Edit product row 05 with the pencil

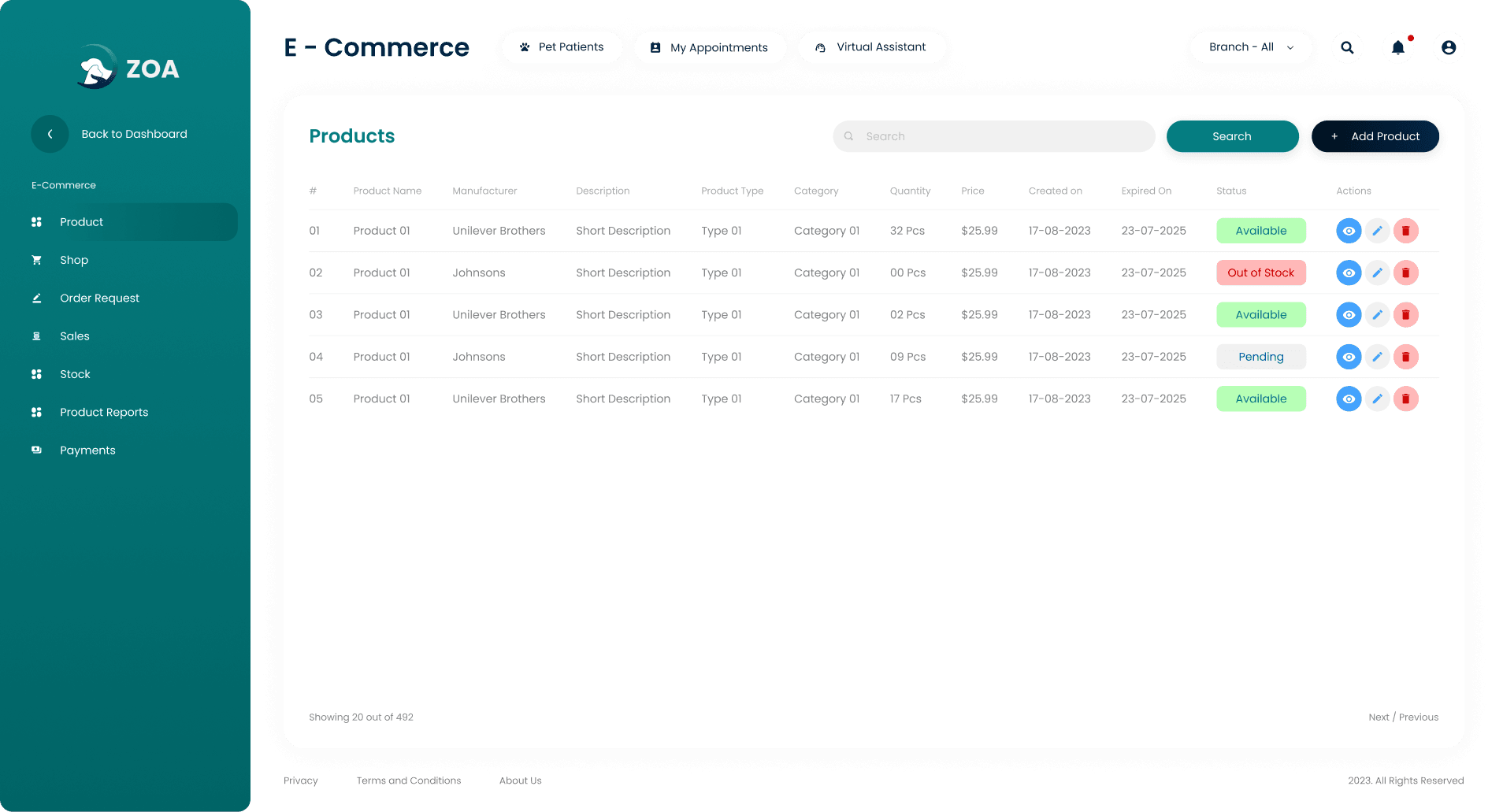point(1377,399)
